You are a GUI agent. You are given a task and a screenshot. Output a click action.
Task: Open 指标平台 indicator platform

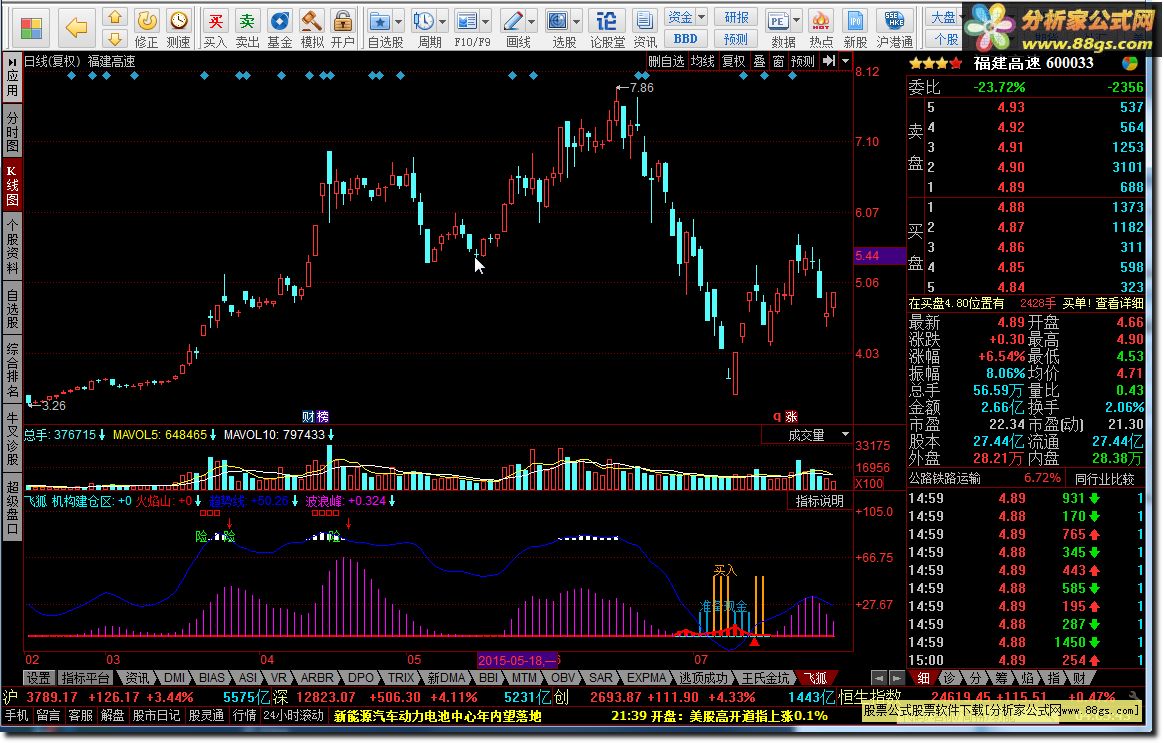pos(85,678)
